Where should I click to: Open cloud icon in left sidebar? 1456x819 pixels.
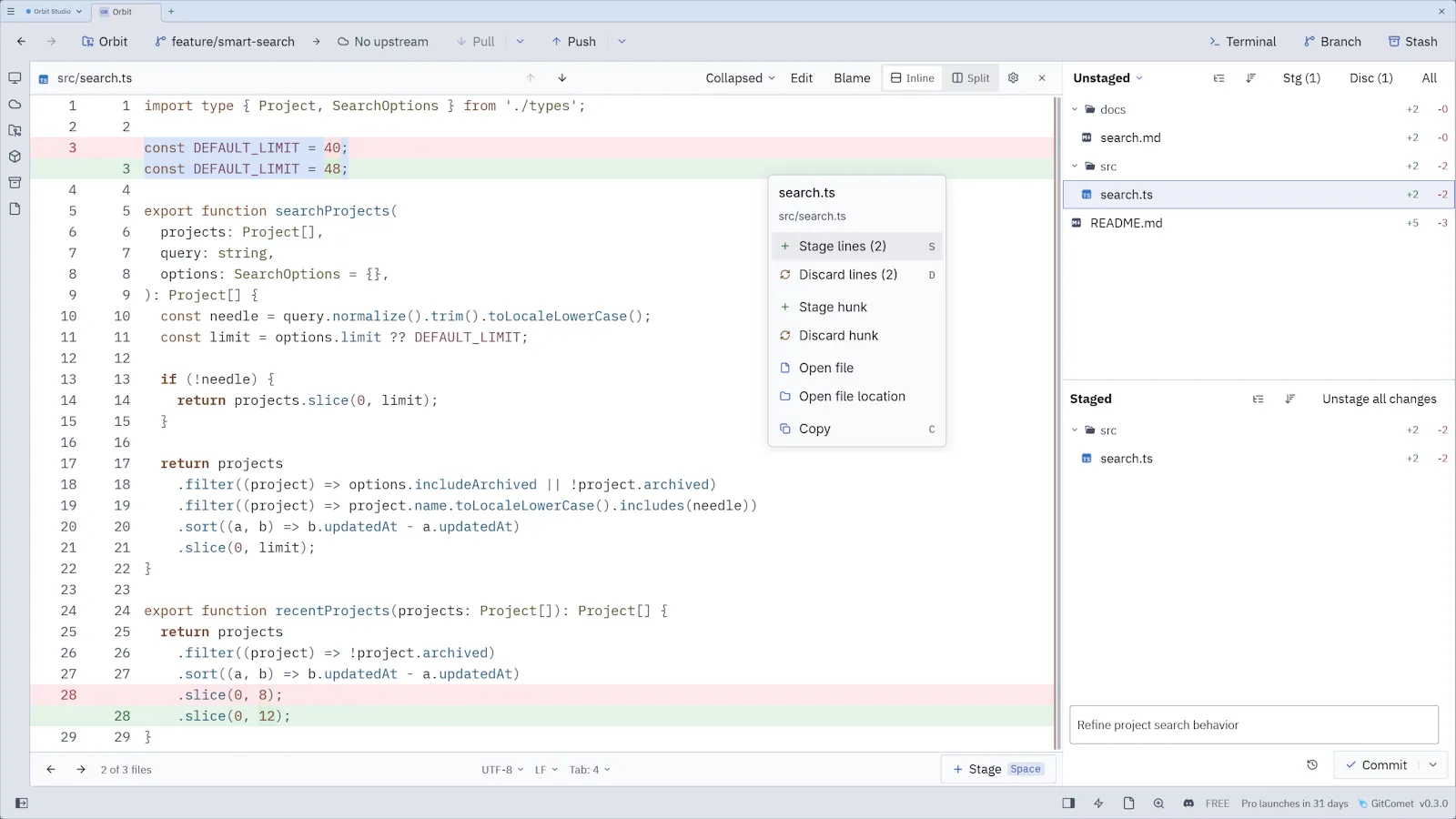15,105
